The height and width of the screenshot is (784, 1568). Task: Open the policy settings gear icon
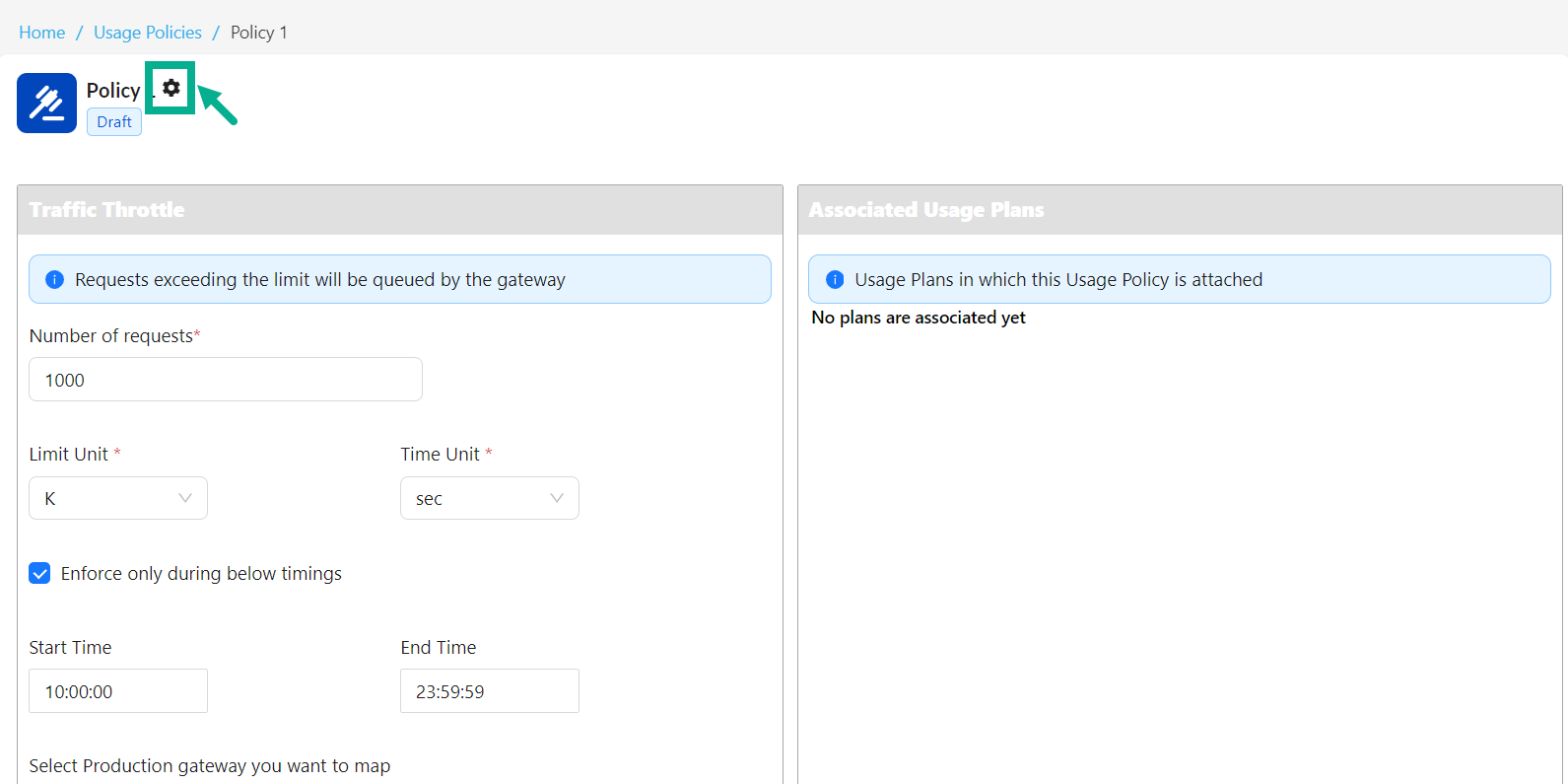click(171, 88)
